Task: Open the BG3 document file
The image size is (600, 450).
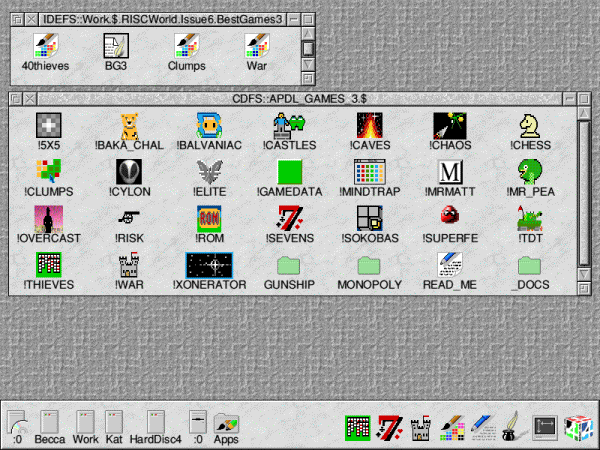Action: click(x=115, y=46)
